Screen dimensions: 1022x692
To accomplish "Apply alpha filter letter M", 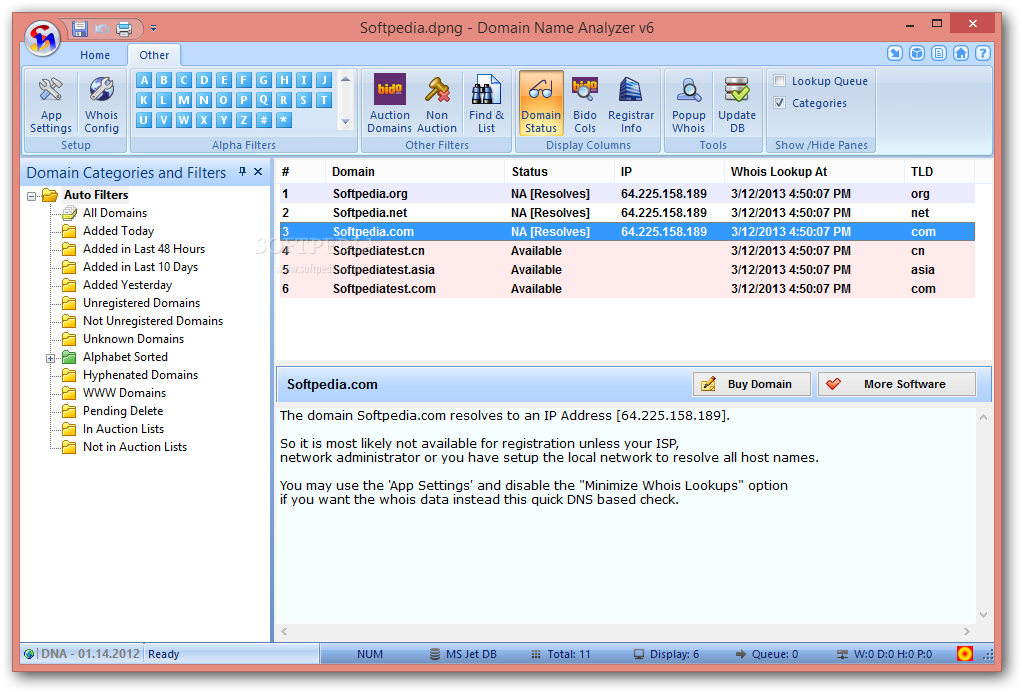I will coord(184,100).
